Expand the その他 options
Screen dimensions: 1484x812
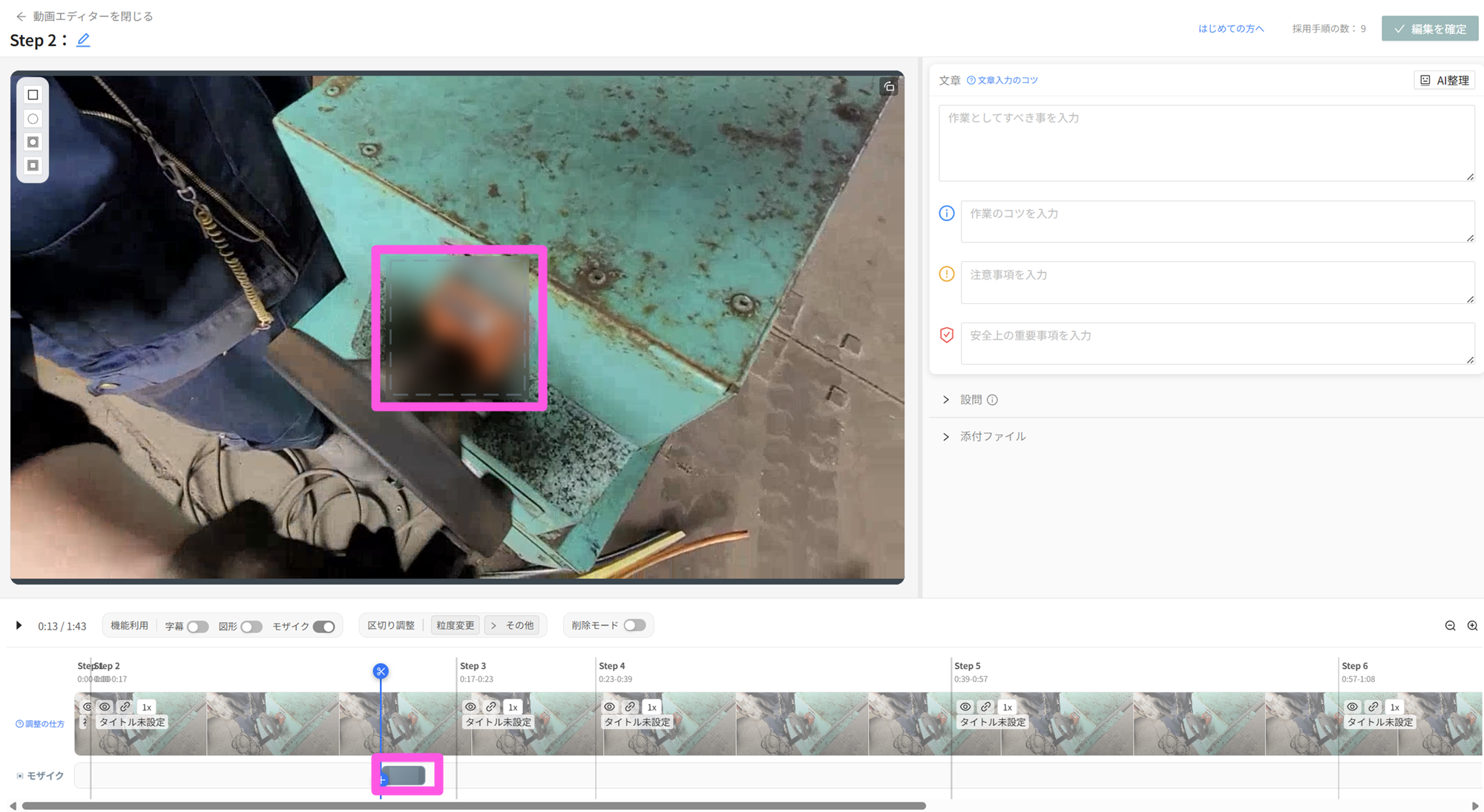(x=513, y=625)
